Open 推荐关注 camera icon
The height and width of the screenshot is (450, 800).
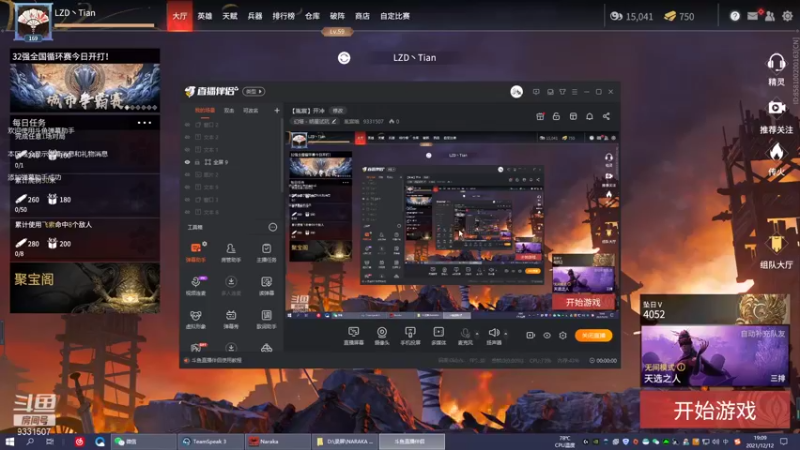click(x=777, y=108)
